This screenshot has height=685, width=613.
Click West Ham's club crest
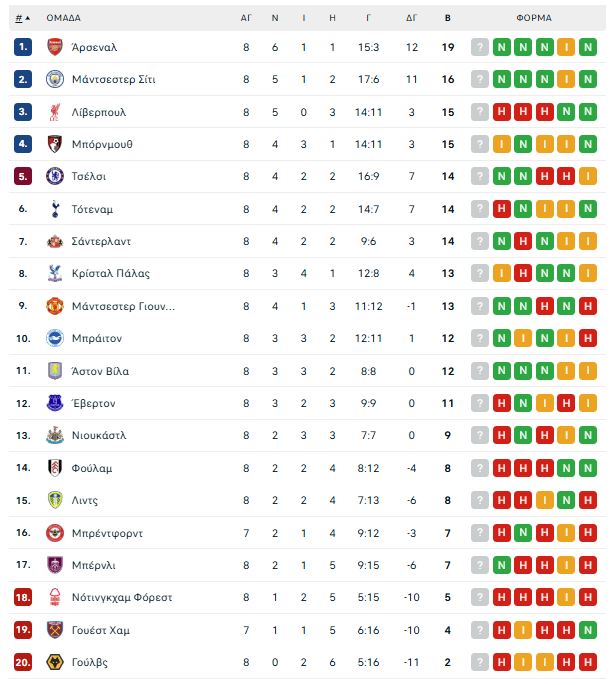pyautogui.click(x=55, y=630)
